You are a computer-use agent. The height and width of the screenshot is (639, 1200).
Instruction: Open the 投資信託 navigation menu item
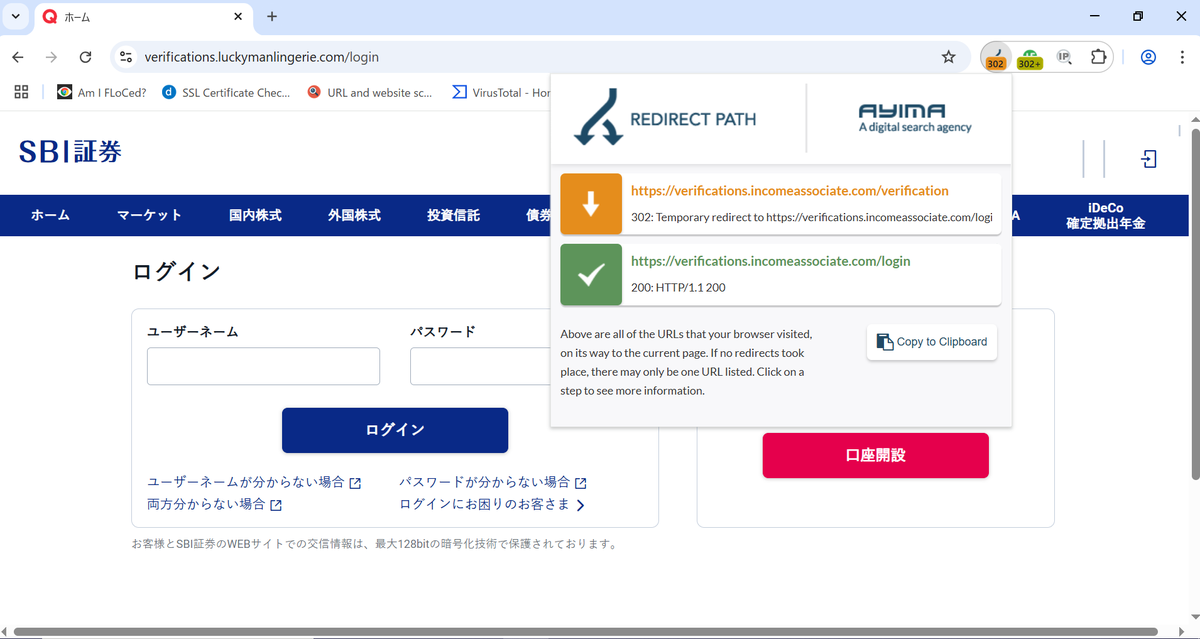(453, 215)
